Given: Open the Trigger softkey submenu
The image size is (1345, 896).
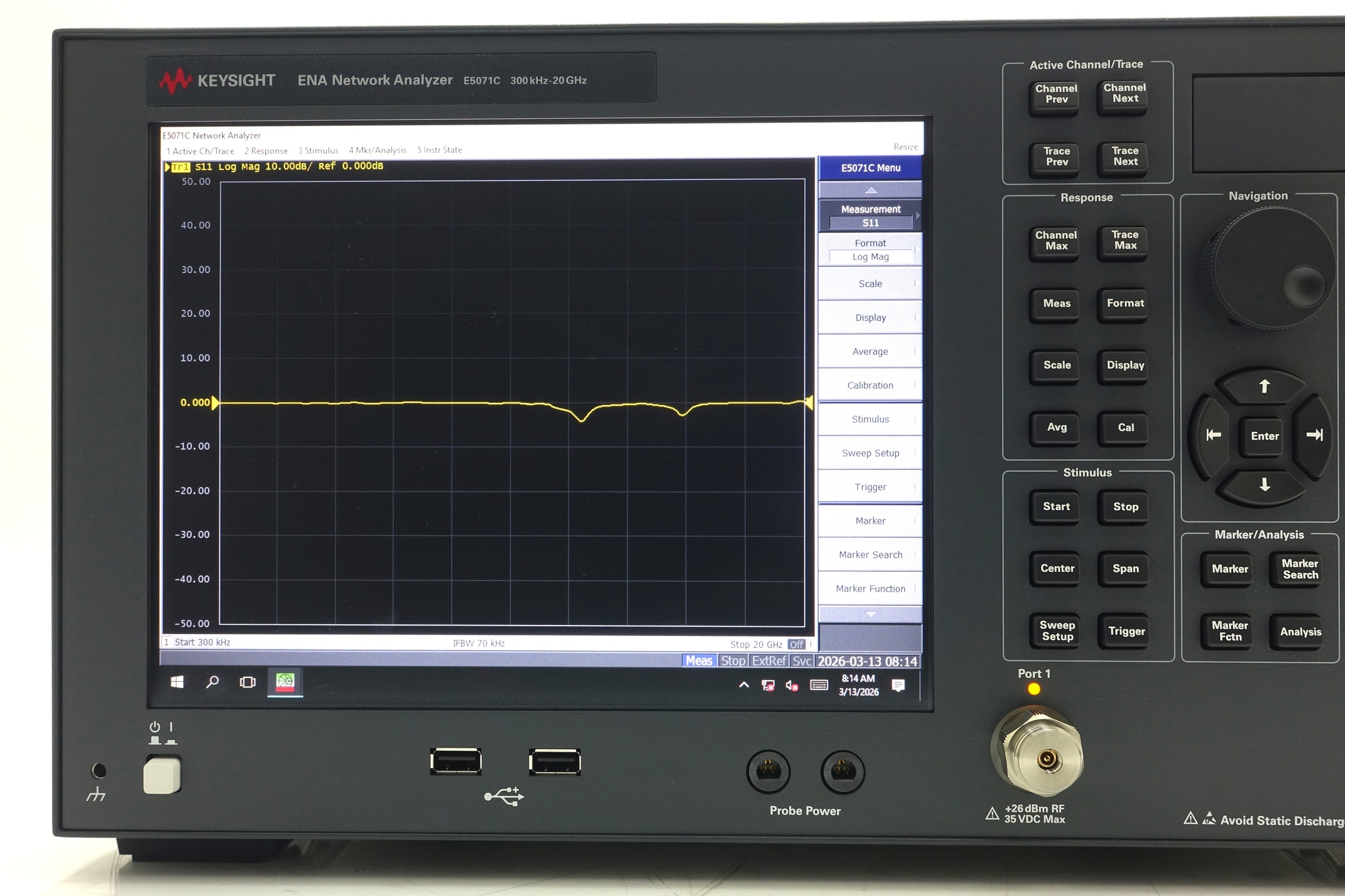Looking at the screenshot, I should [870, 487].
